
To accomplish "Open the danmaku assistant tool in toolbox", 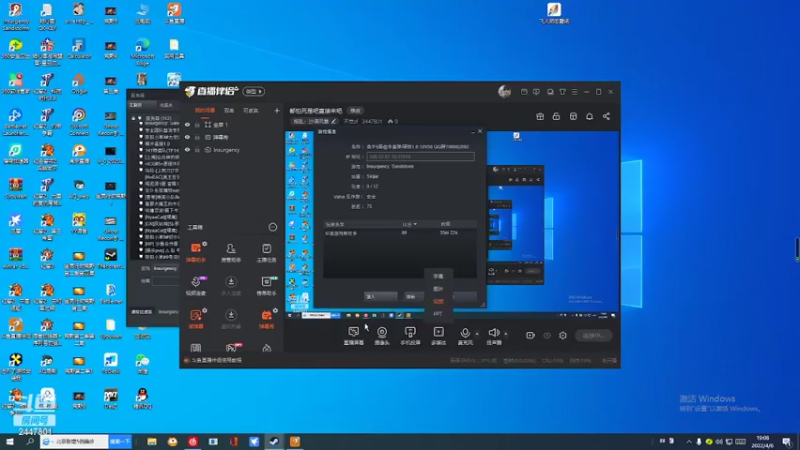I will click(195, 253).
